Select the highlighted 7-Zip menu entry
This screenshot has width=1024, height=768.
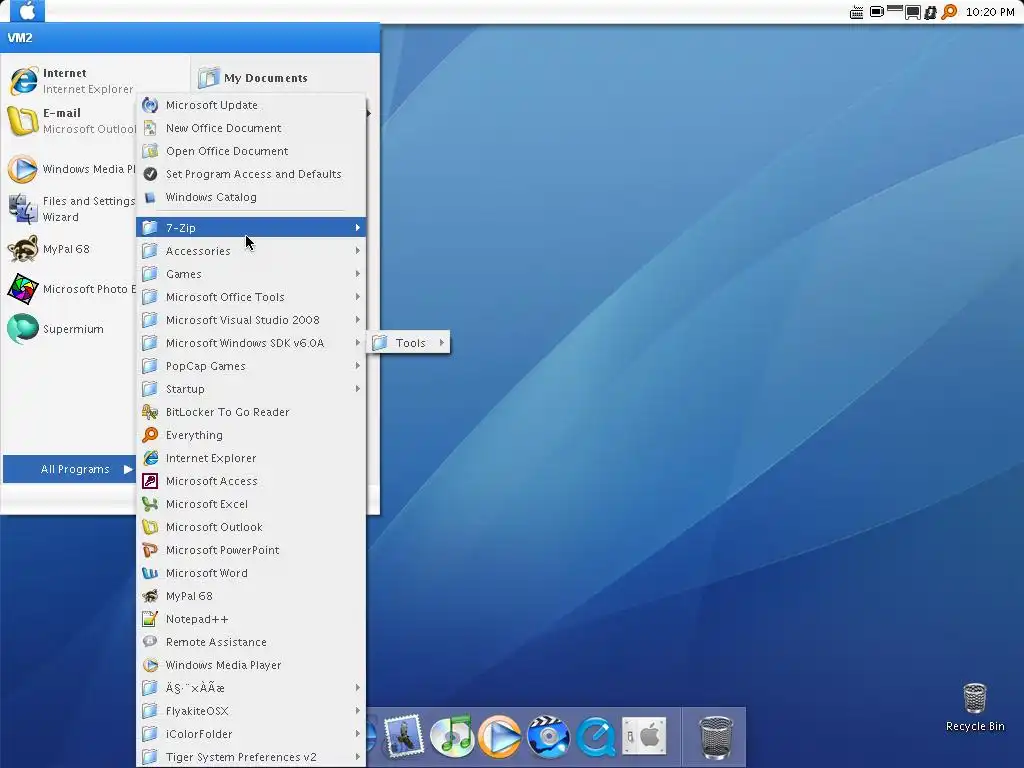point(251,228)
